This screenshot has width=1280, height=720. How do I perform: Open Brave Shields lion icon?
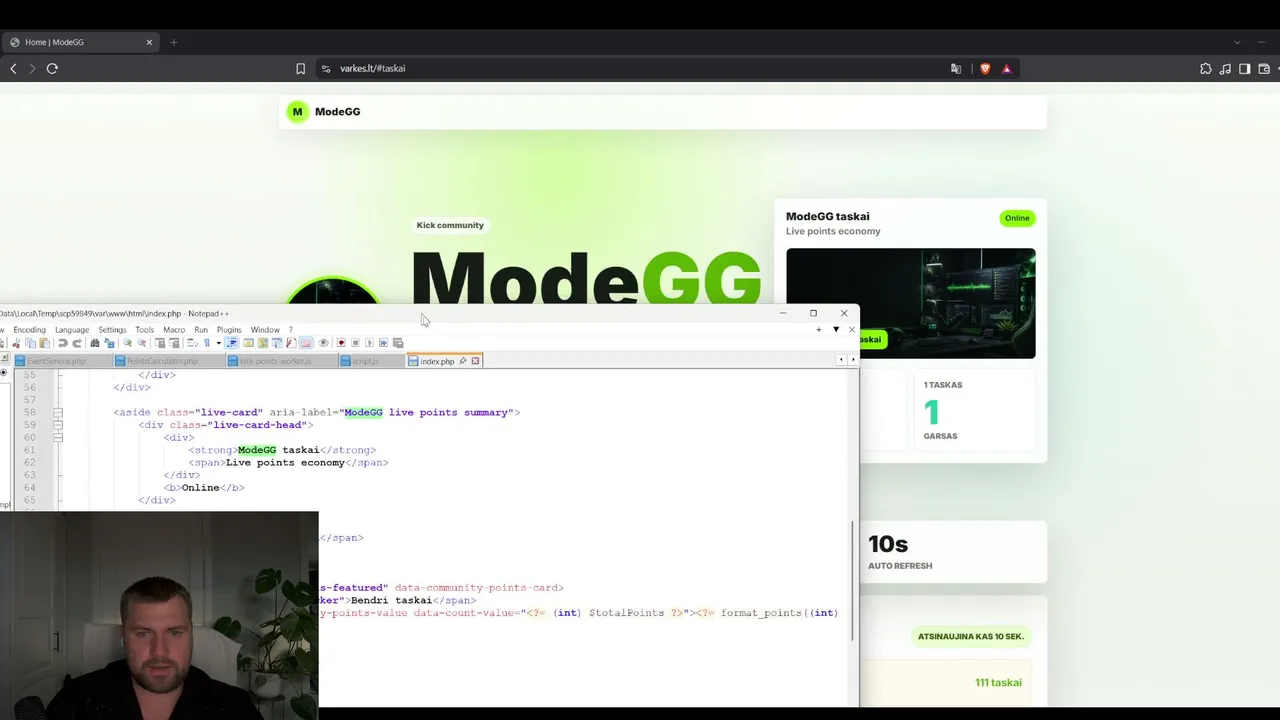[x=985, y=69]
